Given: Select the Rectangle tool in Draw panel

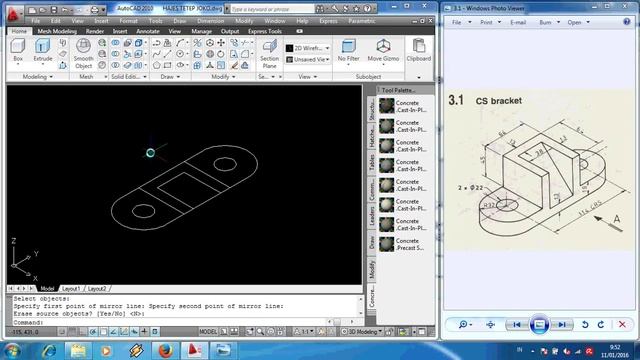Looking at the screenshot, I should pyautogui.click(x=167, y=65).
